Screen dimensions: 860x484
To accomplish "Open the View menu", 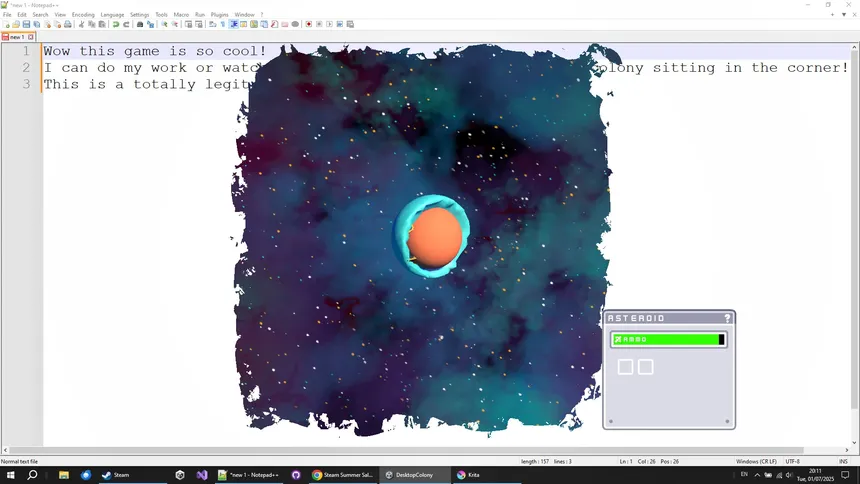I will tap(60, 15).
